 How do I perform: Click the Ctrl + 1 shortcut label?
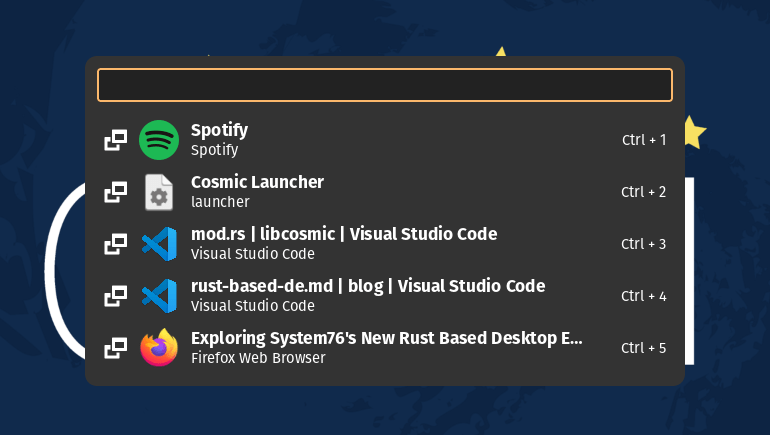point(643,140)
